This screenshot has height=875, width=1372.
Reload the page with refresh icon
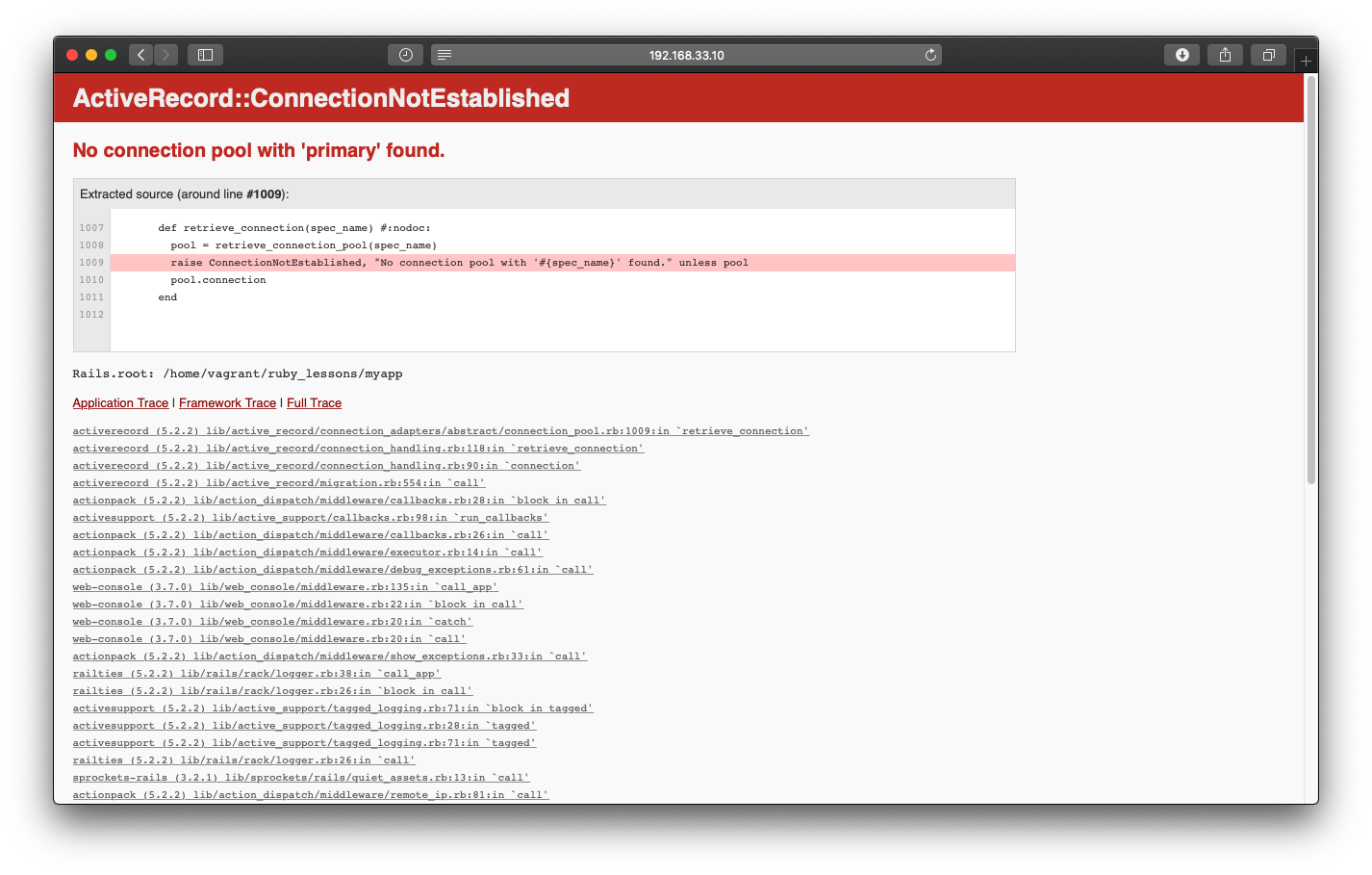[x=930, y=55]
